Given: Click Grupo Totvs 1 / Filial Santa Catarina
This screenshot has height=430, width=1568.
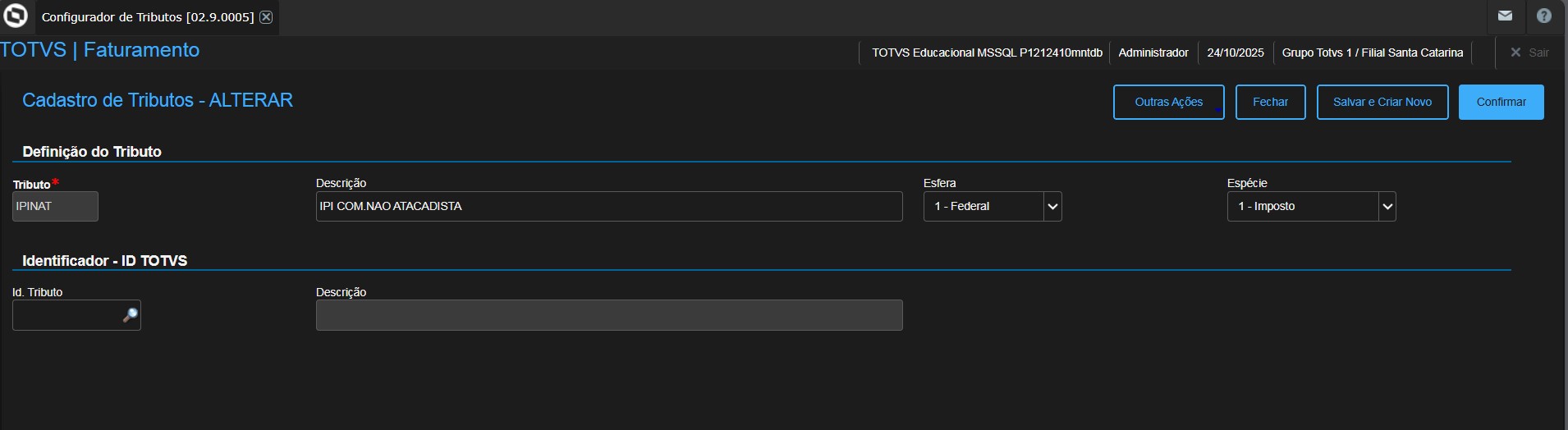Looking at the screenshot, I should pyautogui.click(x=1372, y=53).
